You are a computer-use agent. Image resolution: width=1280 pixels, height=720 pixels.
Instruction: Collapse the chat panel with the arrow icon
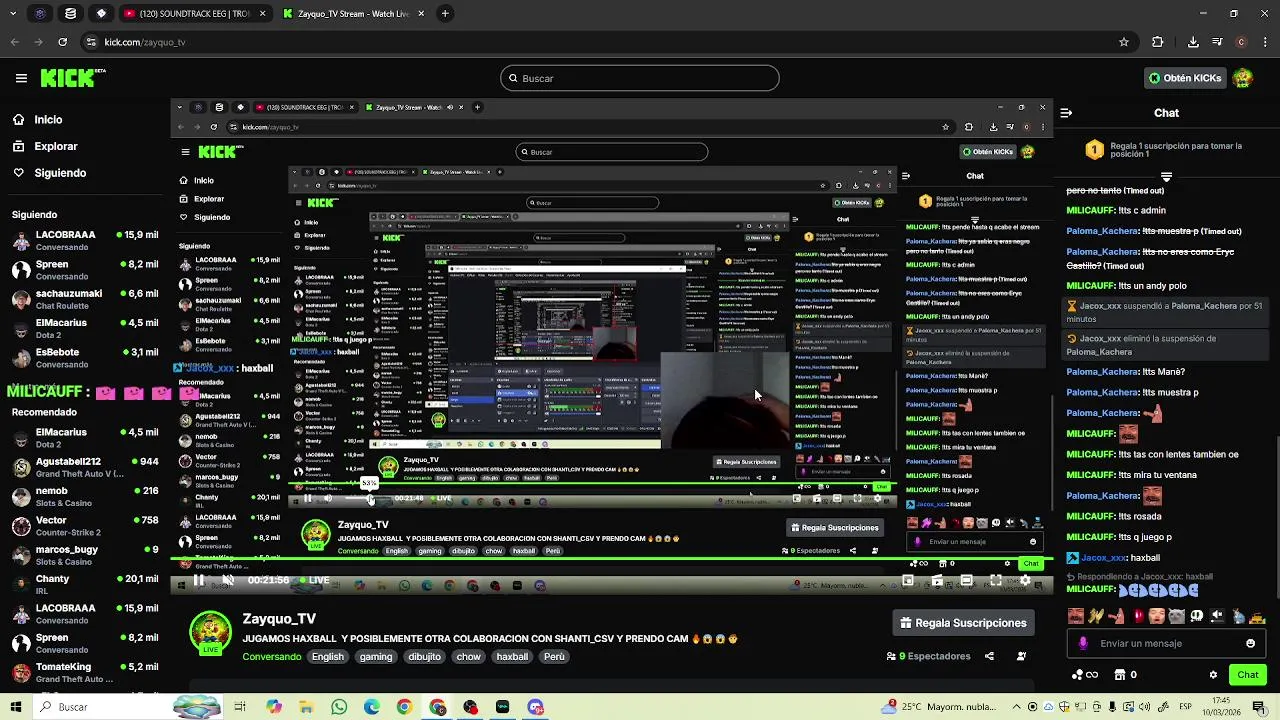(1066, 113)
